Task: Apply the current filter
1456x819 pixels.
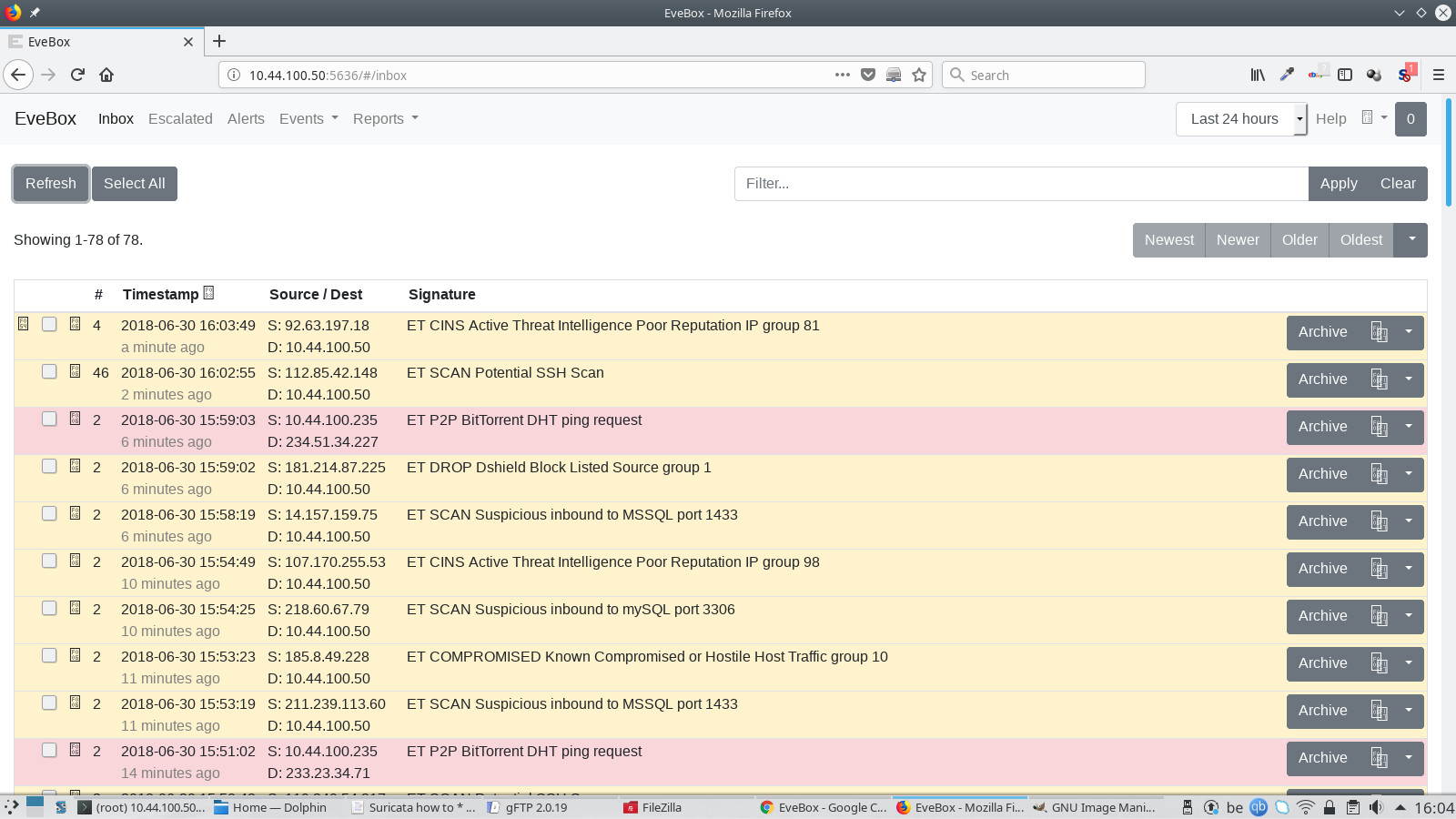Action: pos(1338,183)
